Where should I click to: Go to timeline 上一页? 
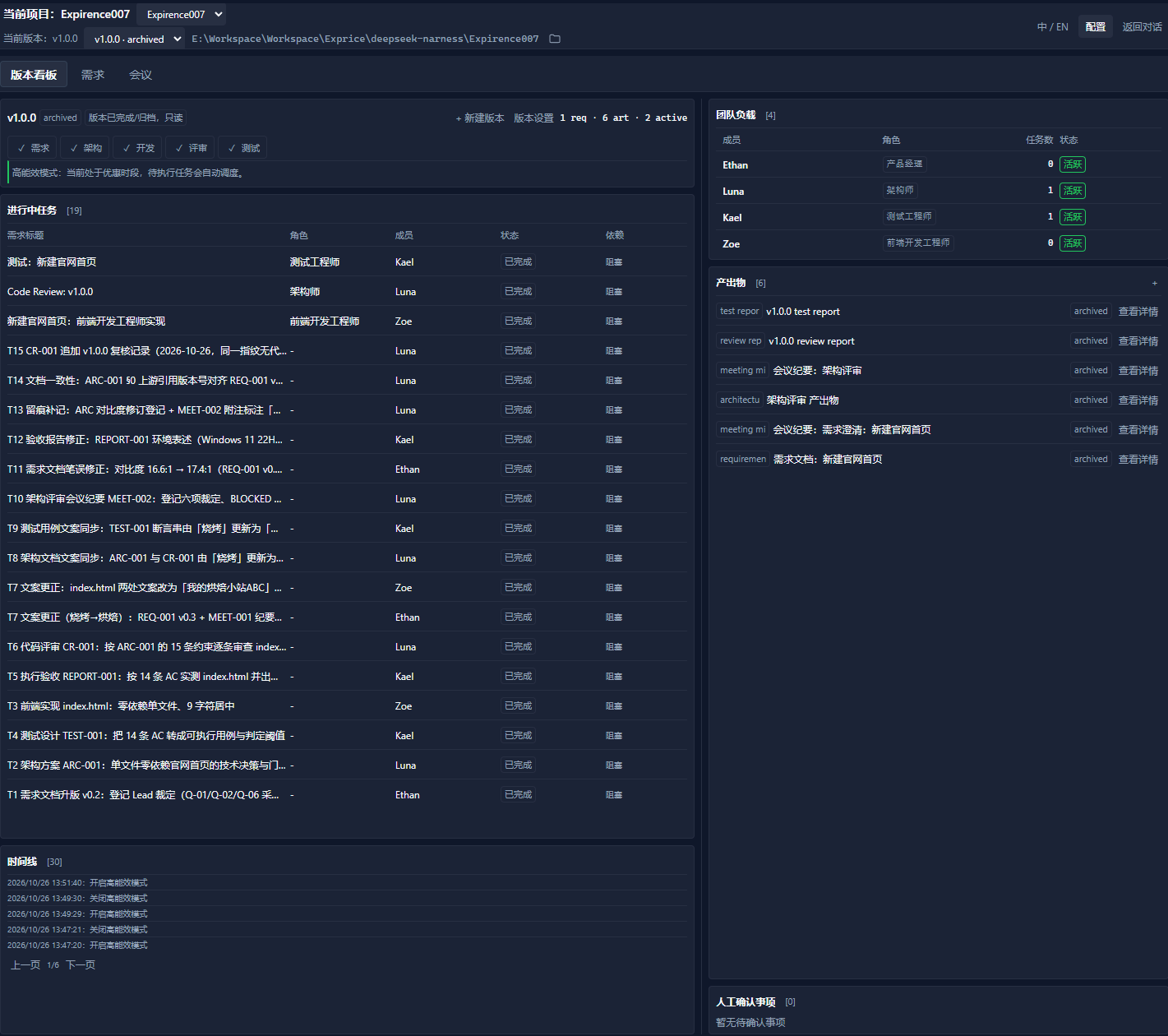[25, 964]
